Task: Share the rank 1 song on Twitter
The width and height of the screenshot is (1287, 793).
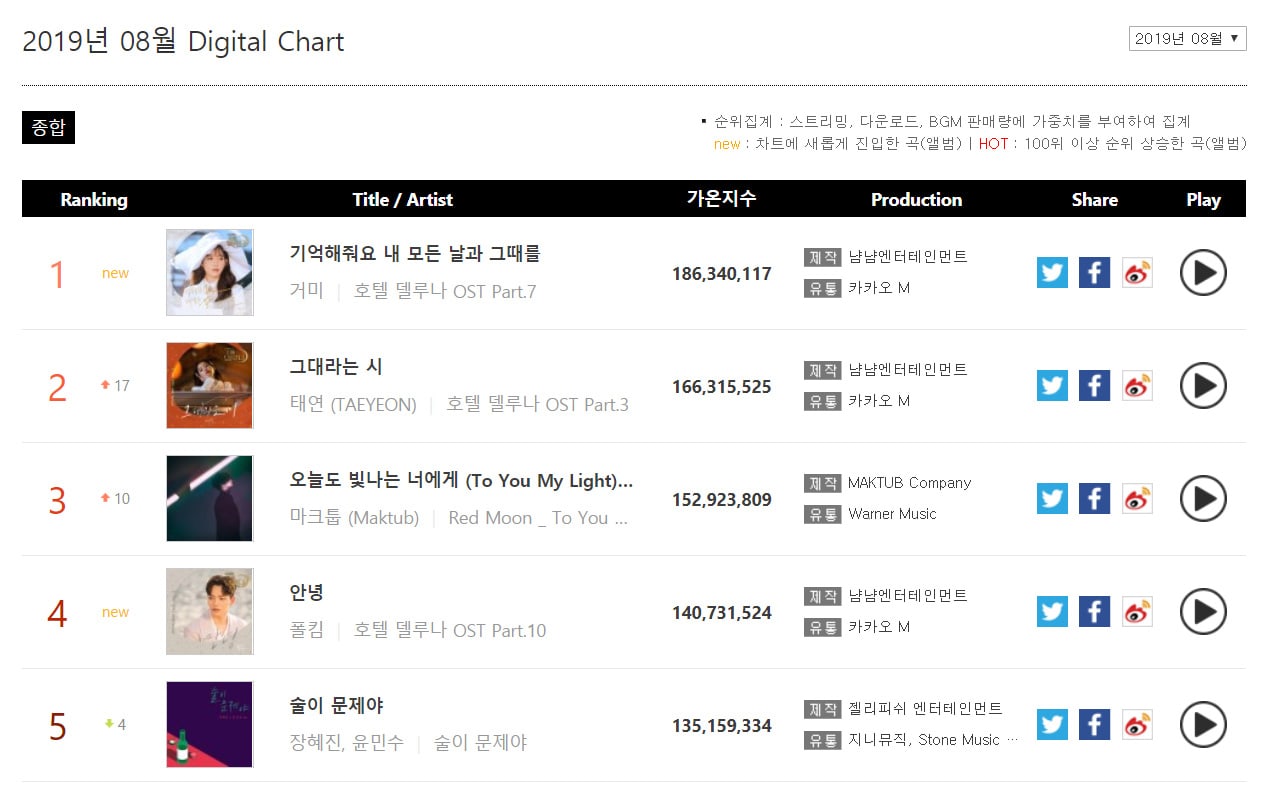Action: [x=1052, y=272]
